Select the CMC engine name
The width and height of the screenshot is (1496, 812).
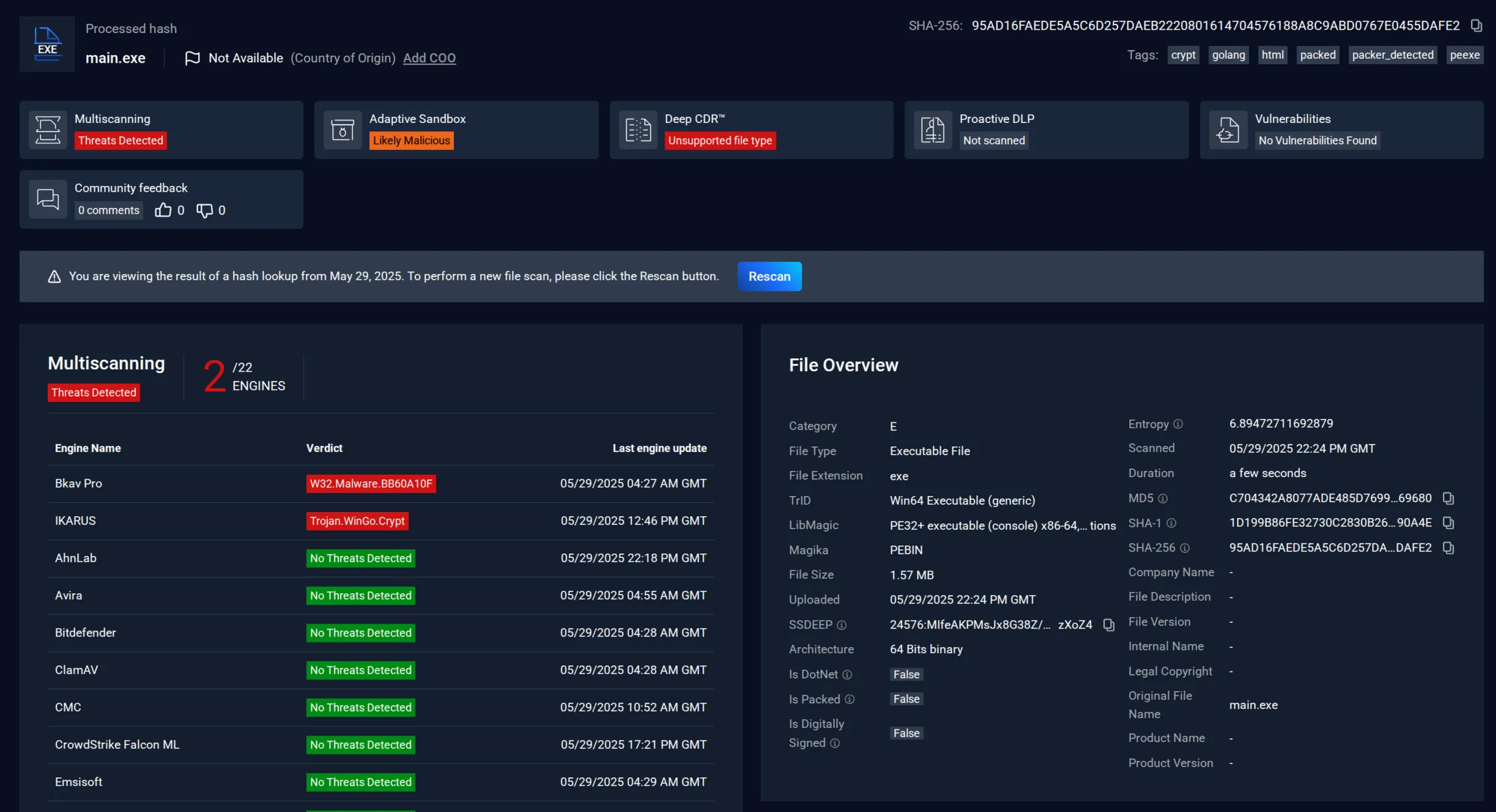[x=68, y=707]
